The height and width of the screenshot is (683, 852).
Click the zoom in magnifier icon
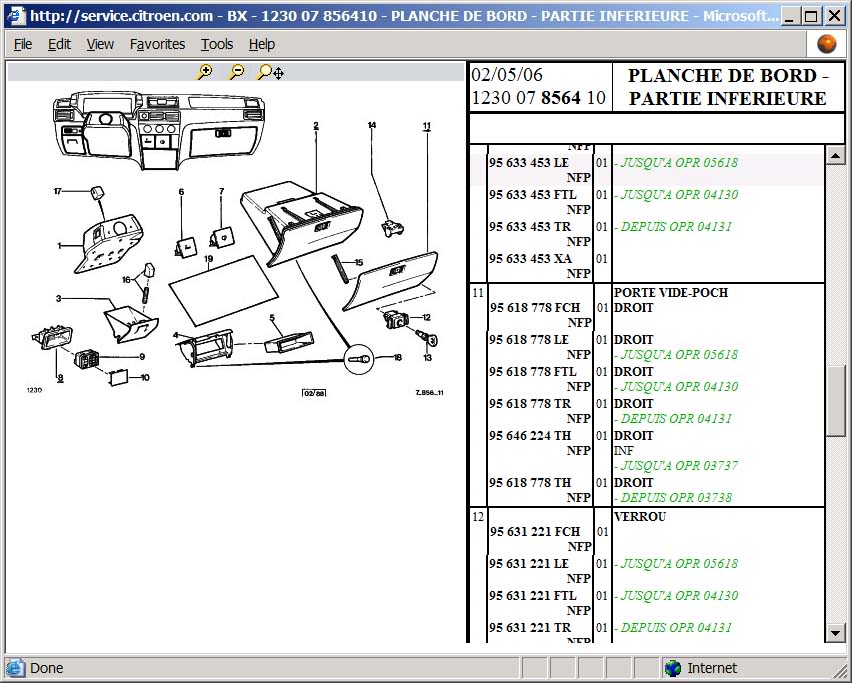point(205,72)
